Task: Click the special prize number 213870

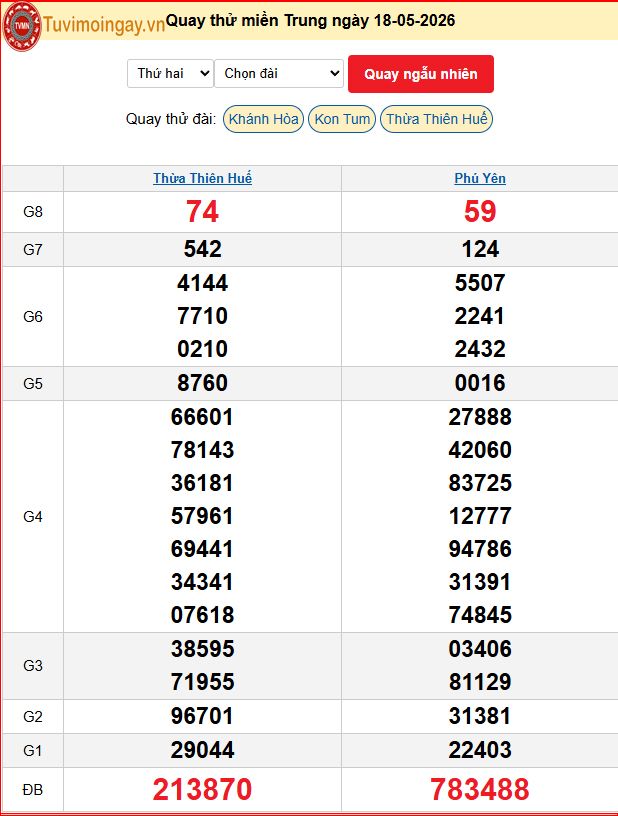Action: (202, 789)
